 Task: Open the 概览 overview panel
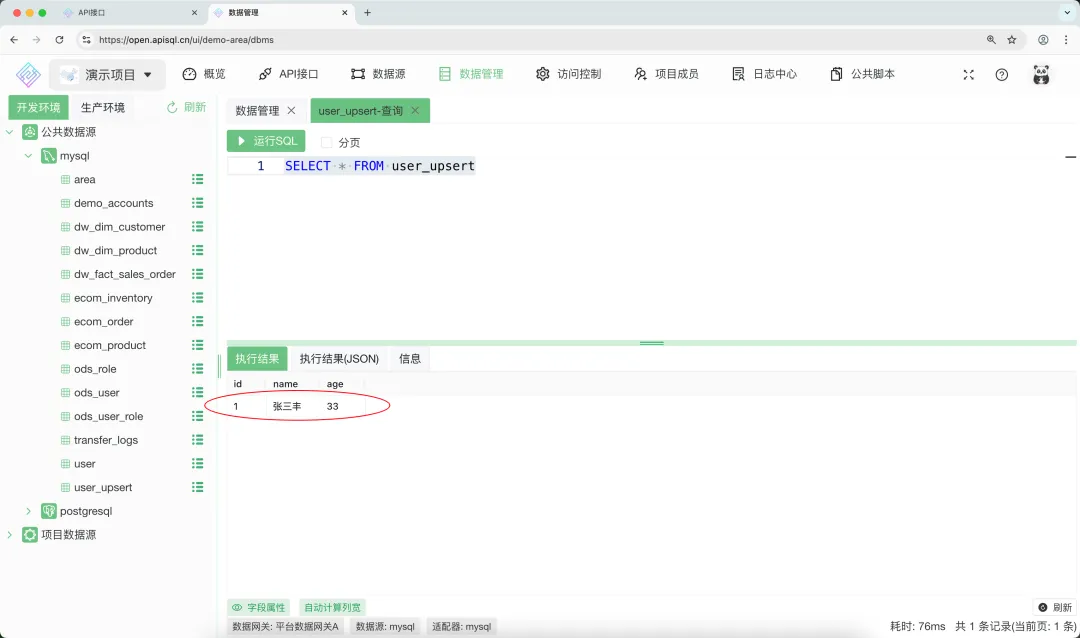[203, 73]
